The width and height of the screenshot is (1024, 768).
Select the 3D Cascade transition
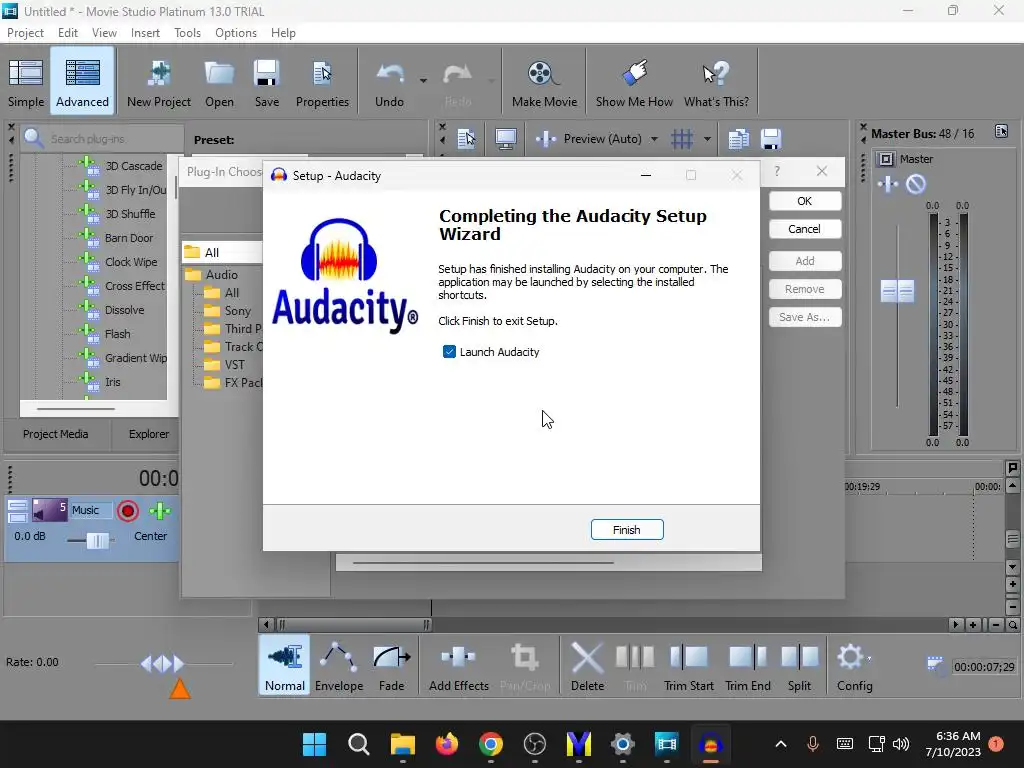click(x=133, y=166)
